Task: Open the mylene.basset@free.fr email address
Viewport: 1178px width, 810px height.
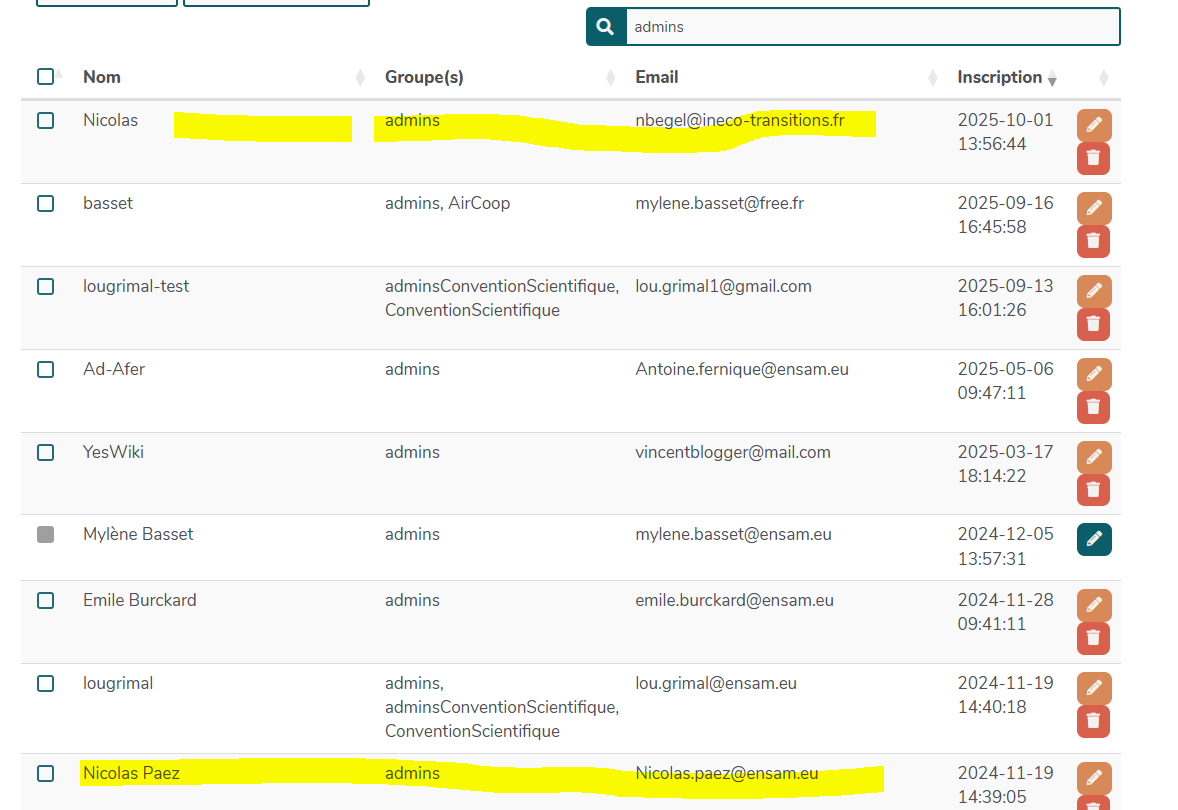Action: click(x=719, y=203)
